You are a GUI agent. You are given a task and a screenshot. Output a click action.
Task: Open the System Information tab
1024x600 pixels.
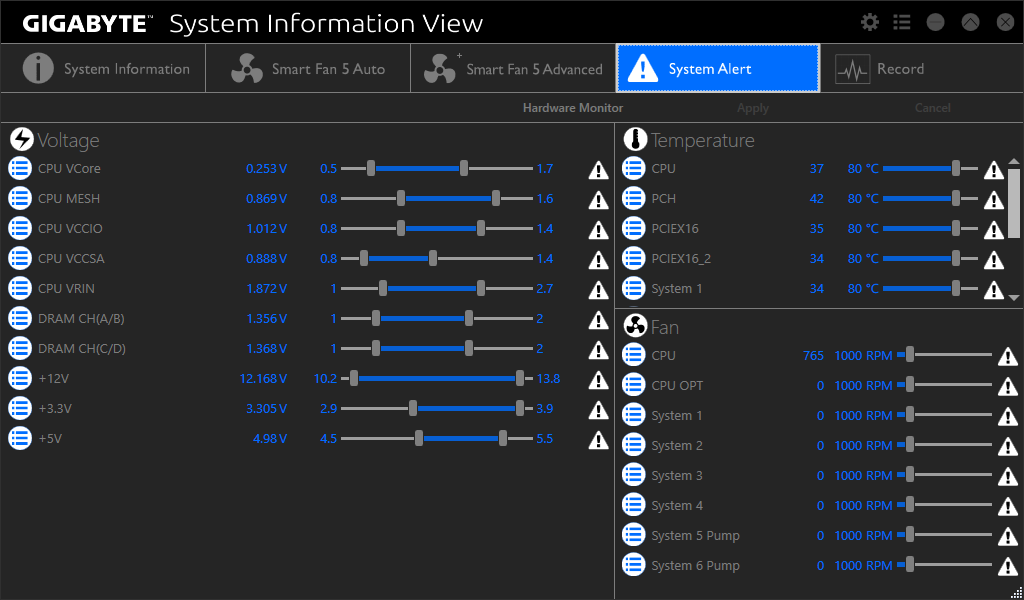(x=103, y=69)
